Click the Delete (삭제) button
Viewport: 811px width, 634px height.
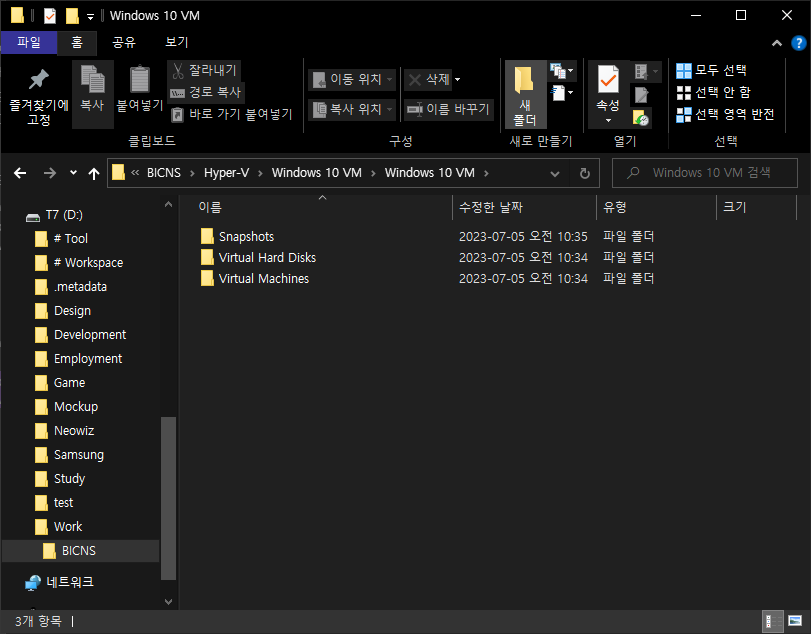428,79
